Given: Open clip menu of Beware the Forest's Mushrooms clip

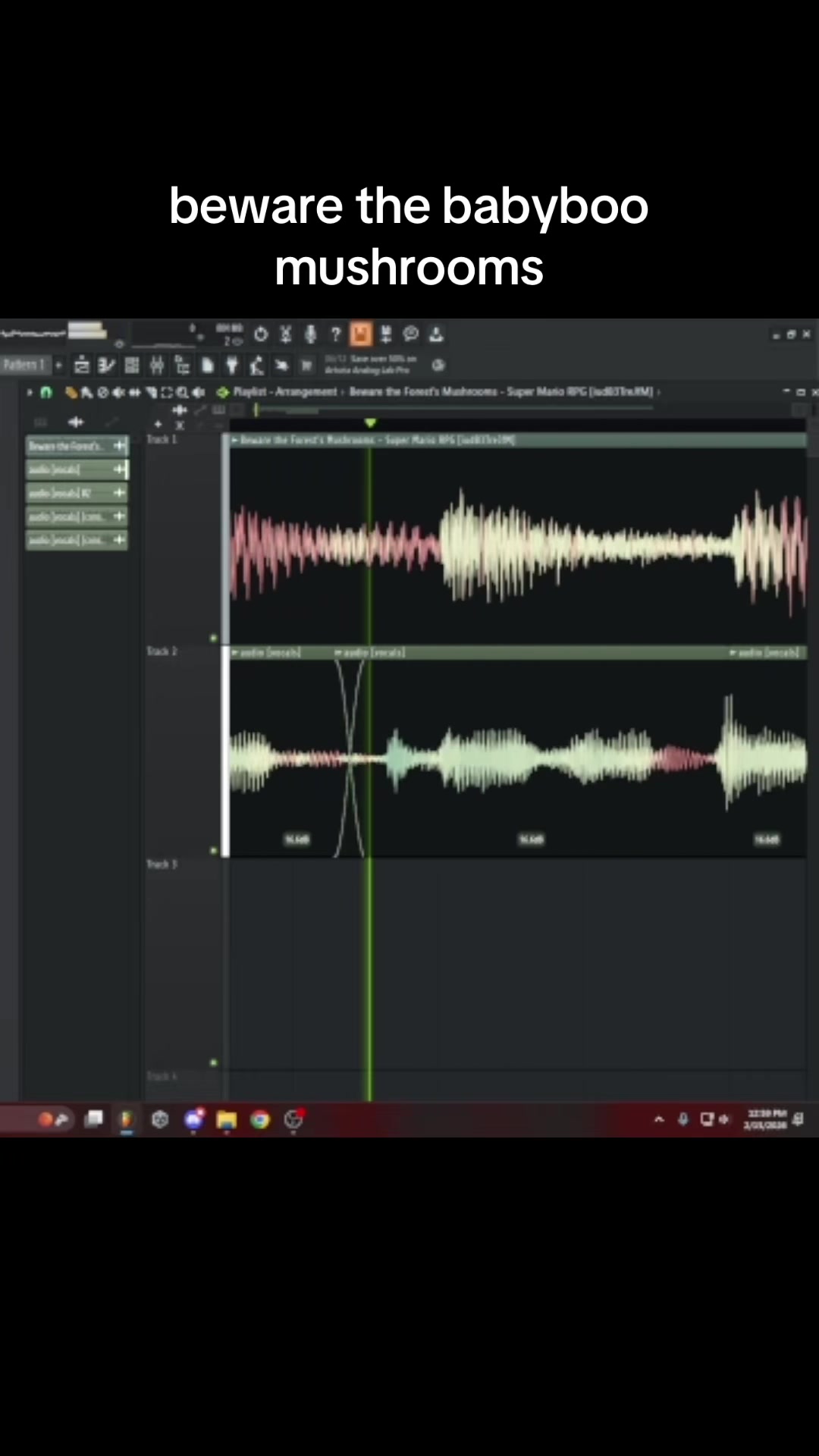Looking at the screenshot, I should (x=235, y=440).
